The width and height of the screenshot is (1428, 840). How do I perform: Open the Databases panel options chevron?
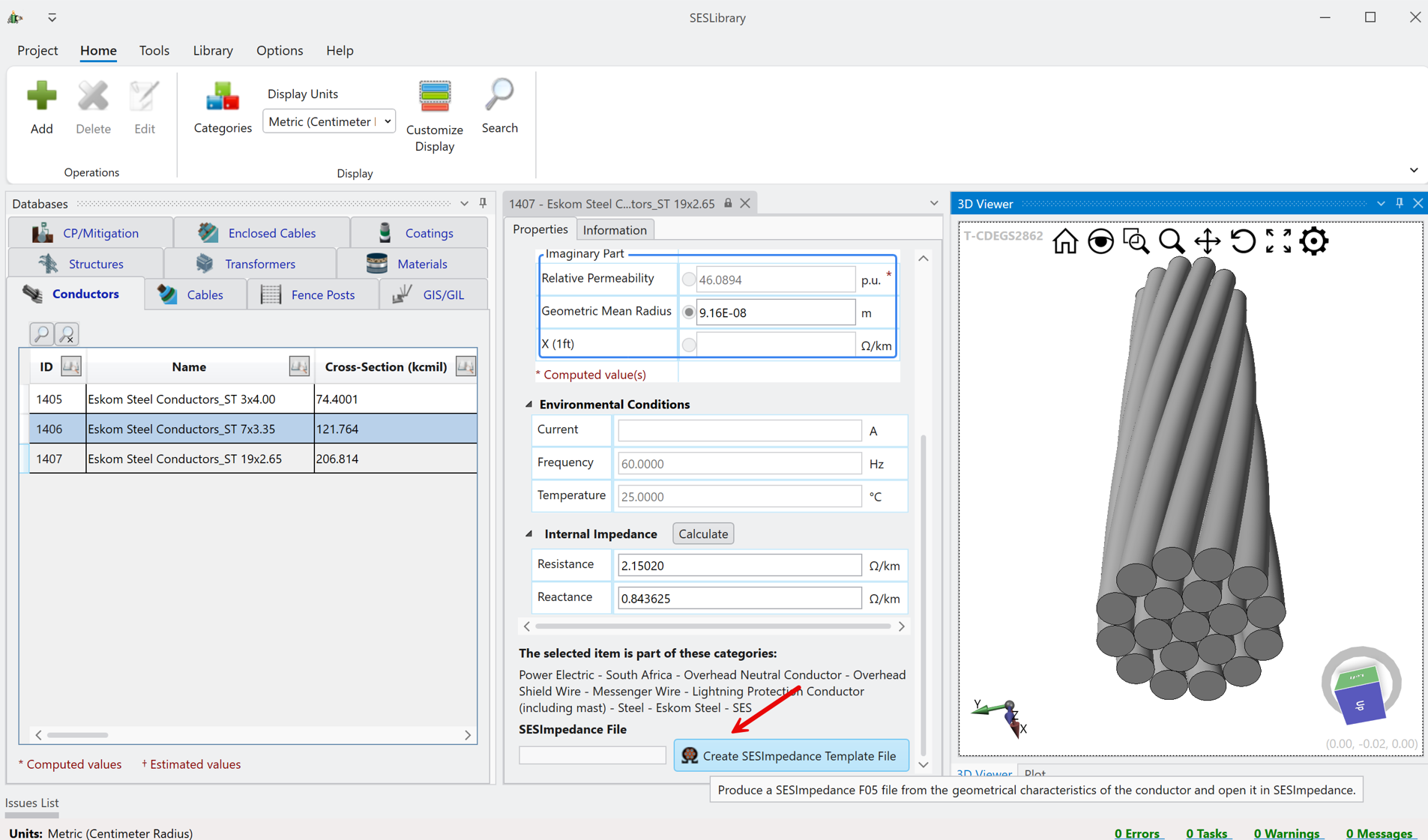coord(464,203)
